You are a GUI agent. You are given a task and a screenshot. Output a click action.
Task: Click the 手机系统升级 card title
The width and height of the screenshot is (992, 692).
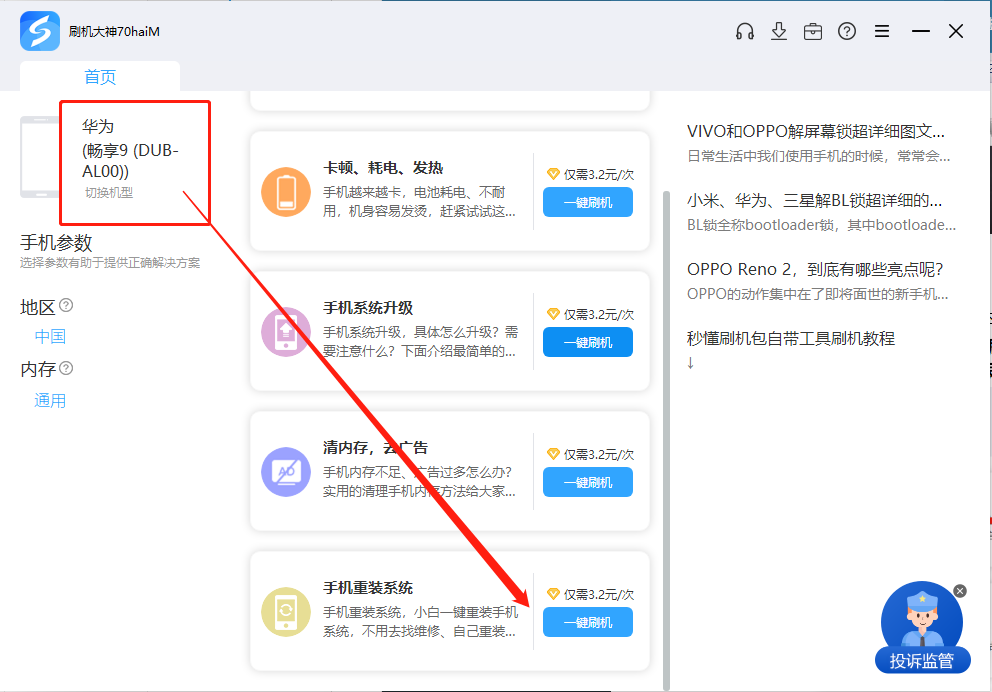pyautogui.click(x=368, y=308)
